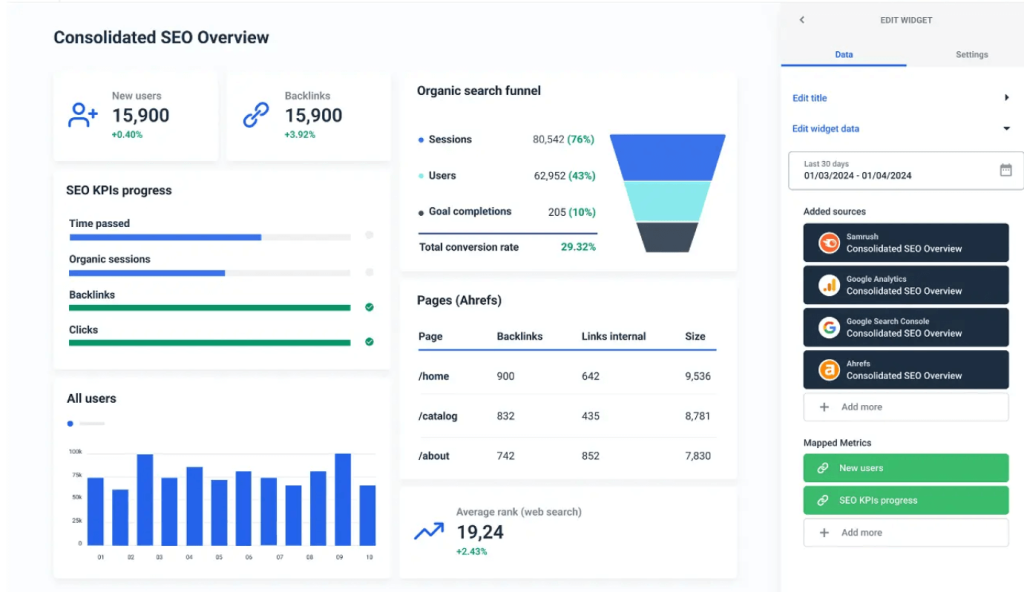The image size is (1024, 592).
Task: Click the /catalog page row
Action: (x=567, y=416)
